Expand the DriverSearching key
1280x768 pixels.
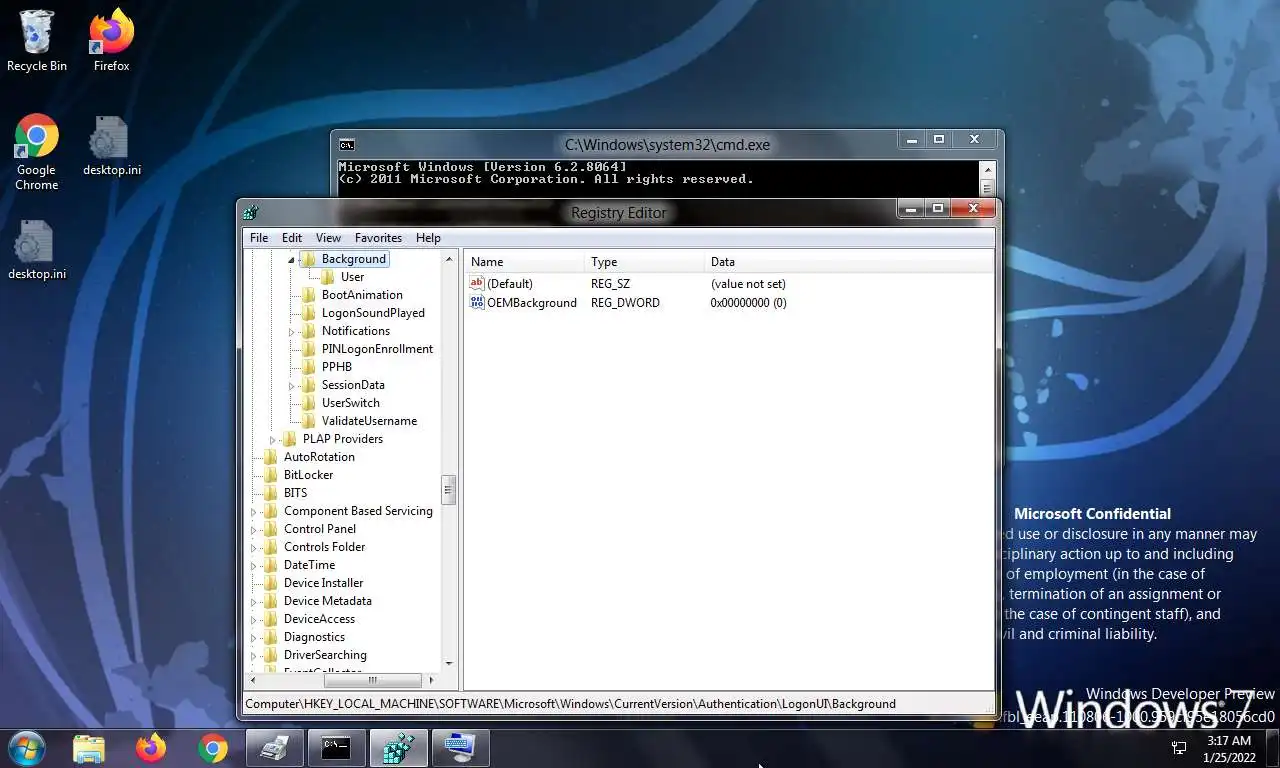254,655
